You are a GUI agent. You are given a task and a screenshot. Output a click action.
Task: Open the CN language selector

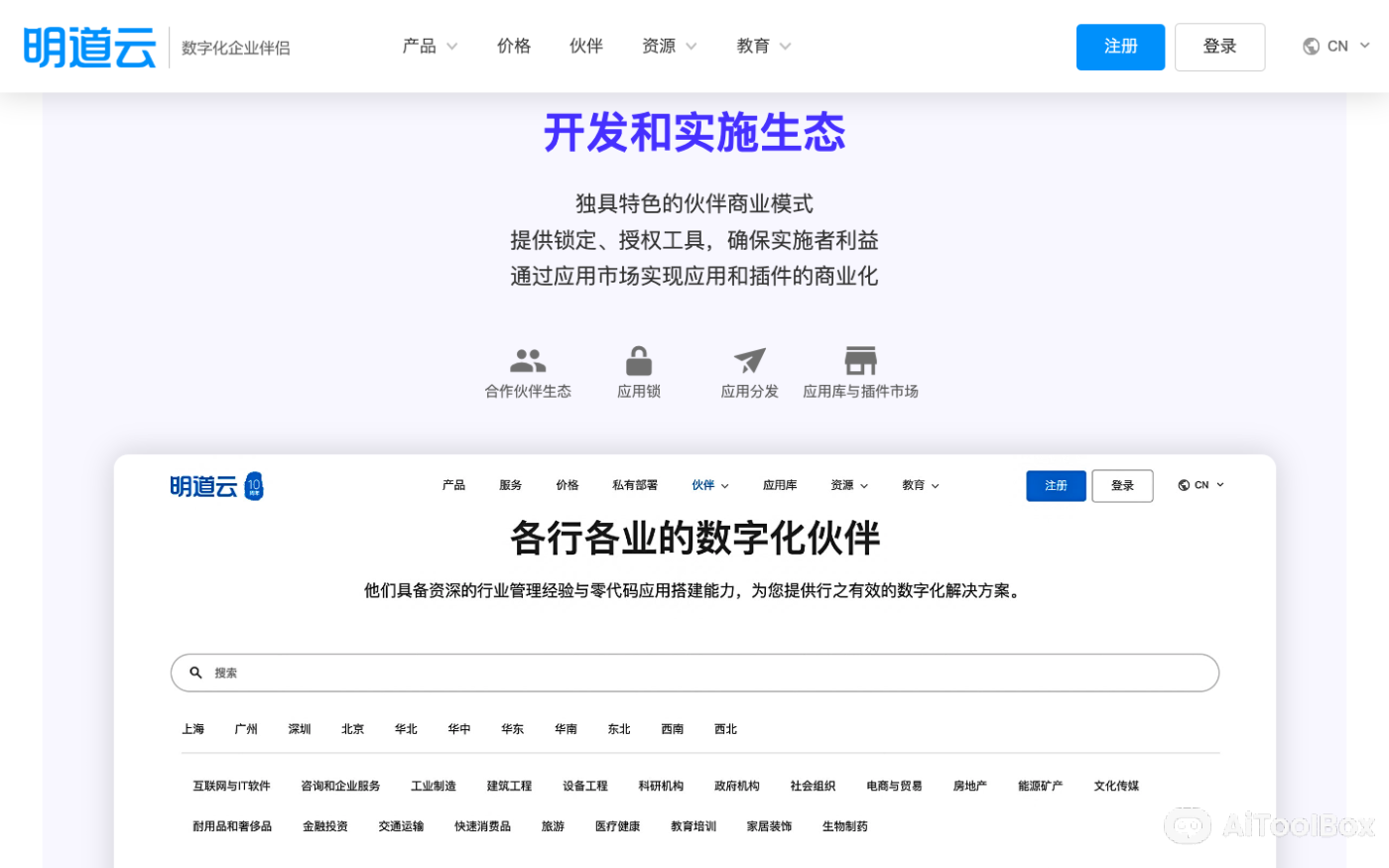click(x=1335, y=46)
